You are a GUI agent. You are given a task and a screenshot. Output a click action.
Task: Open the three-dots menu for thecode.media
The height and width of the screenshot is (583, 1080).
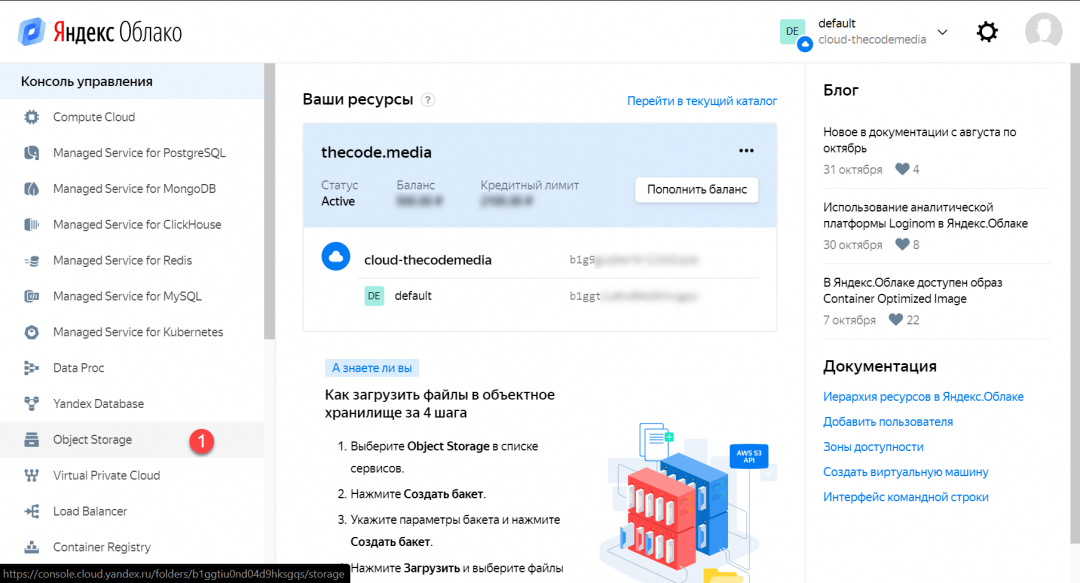click(x=746, y=151)
